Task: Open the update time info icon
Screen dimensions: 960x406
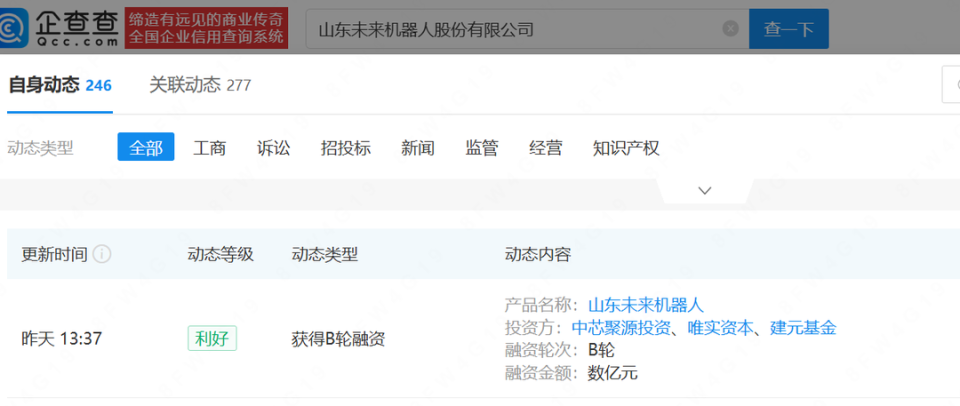Action: coord(102,254)
